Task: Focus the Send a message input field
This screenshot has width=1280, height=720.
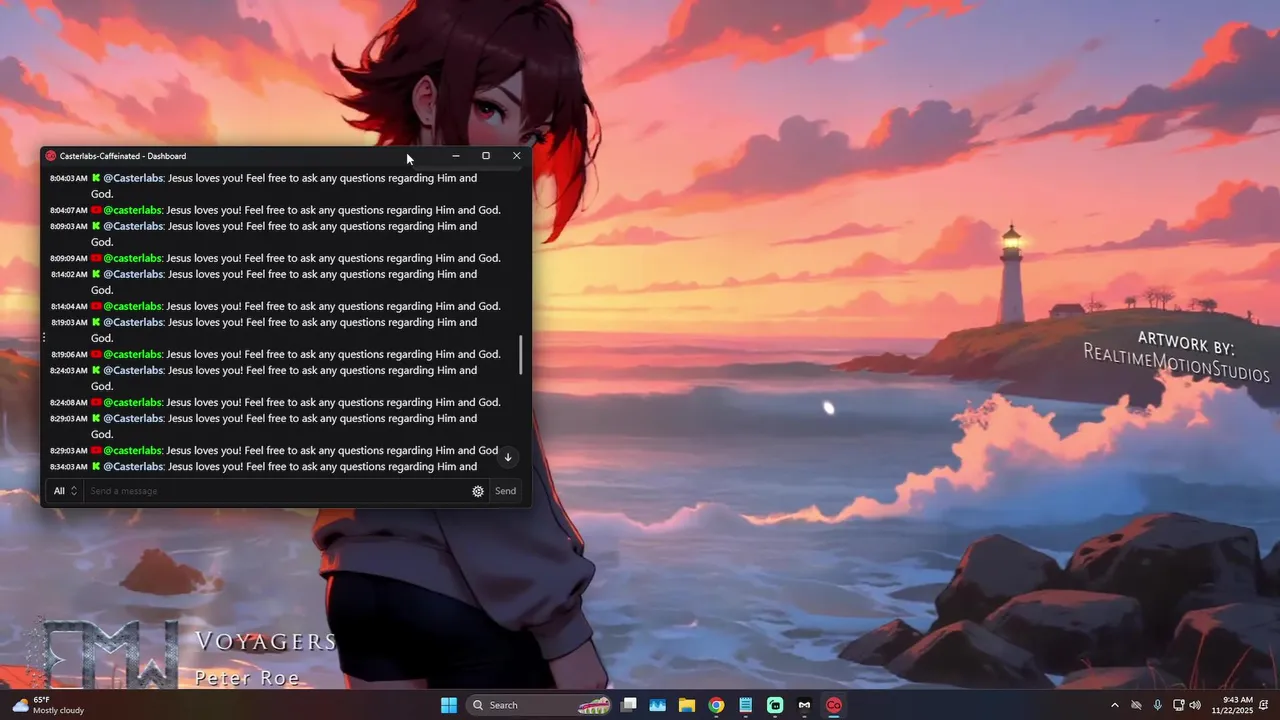Action: (277, 491)
